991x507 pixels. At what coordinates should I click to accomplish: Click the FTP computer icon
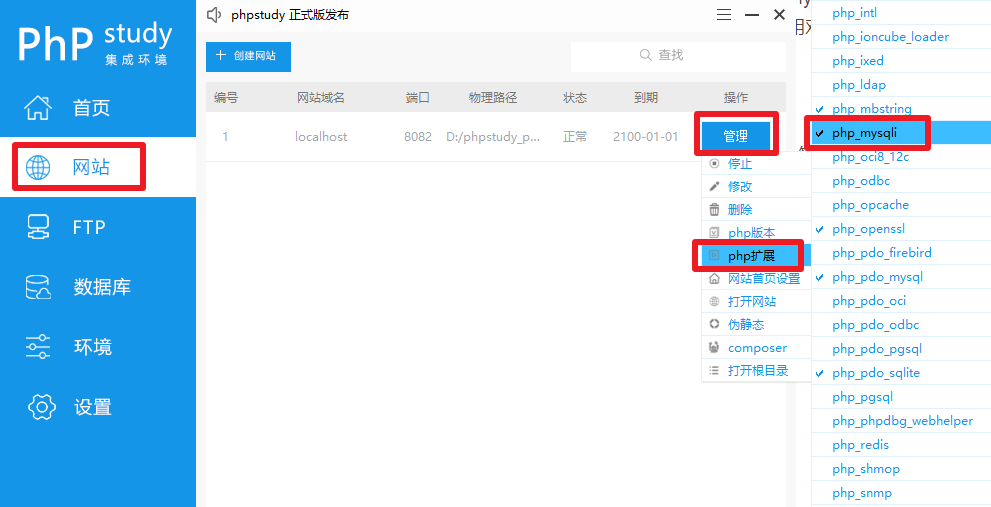(x=37, y=227)
